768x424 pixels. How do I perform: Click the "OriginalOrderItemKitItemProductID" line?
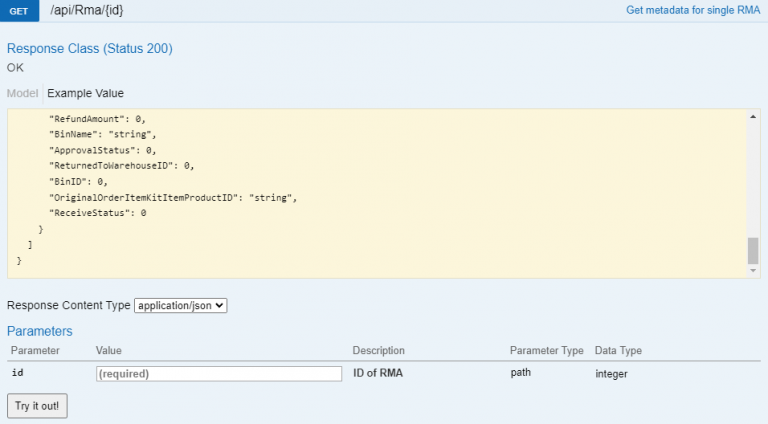coord(173,197)
